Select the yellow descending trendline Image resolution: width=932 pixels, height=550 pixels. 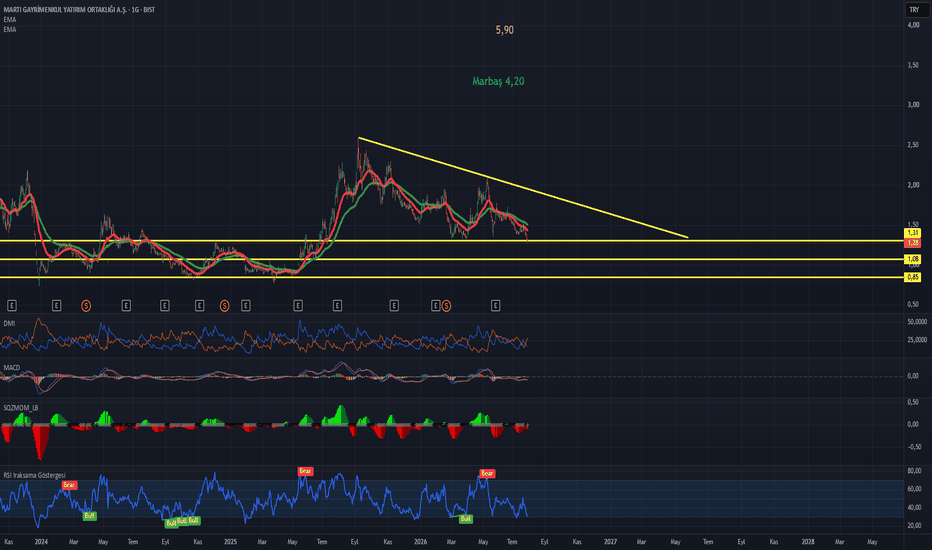(x=523, y=188)
